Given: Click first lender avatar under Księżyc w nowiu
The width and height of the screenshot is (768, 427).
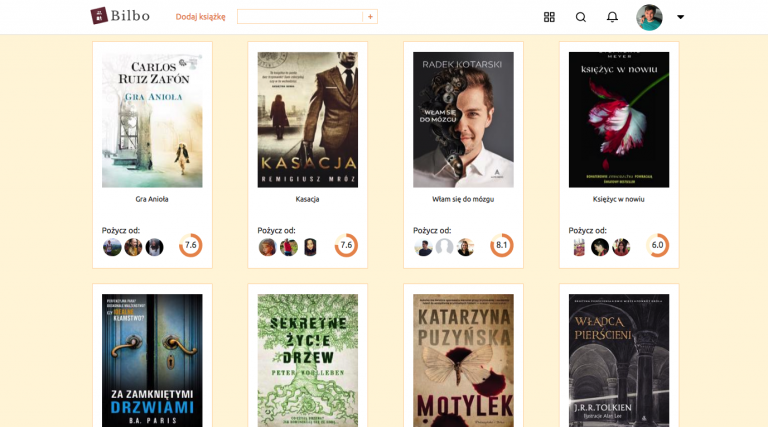Looking at the screenshot, I should pyautogui.click(x=579, y=247).
